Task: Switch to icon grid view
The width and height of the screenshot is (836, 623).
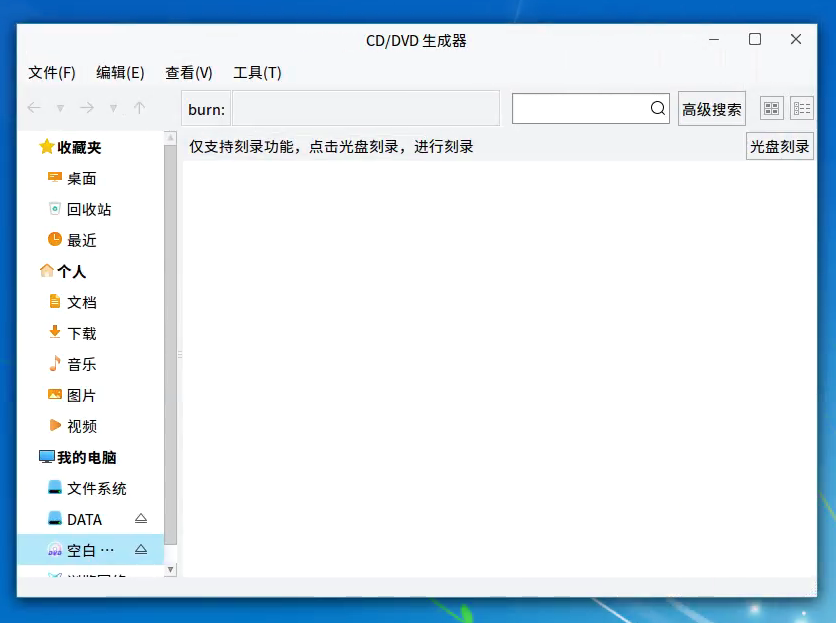Action: [771, 109]
